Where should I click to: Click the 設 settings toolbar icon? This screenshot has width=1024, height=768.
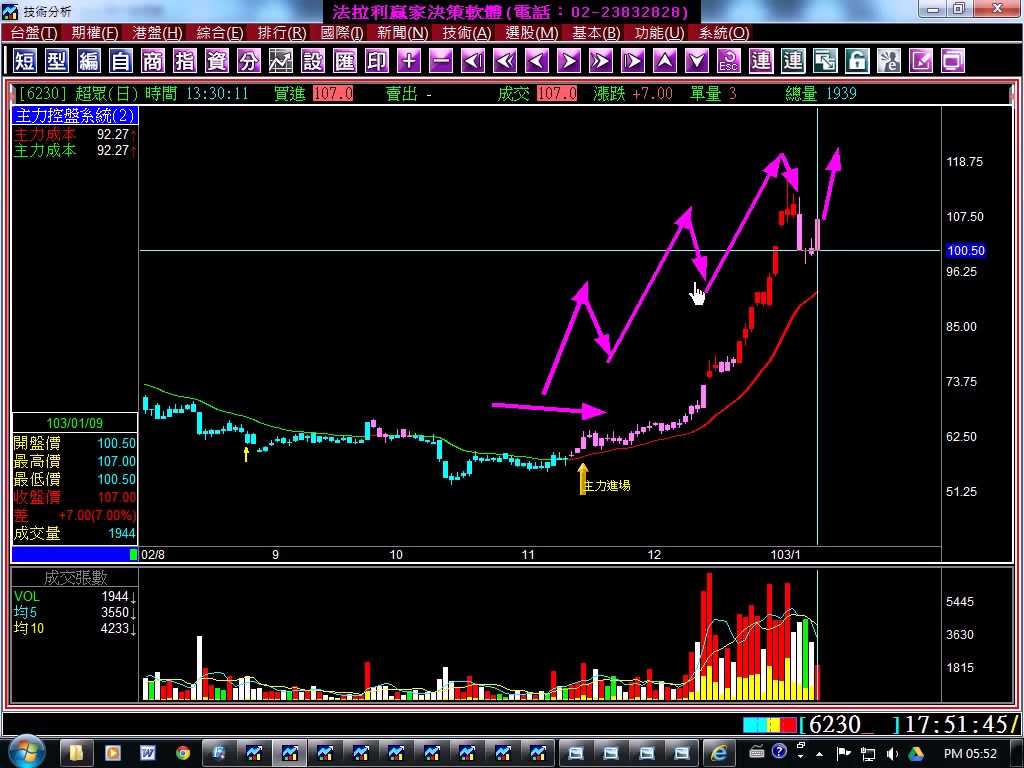point(313,61)
